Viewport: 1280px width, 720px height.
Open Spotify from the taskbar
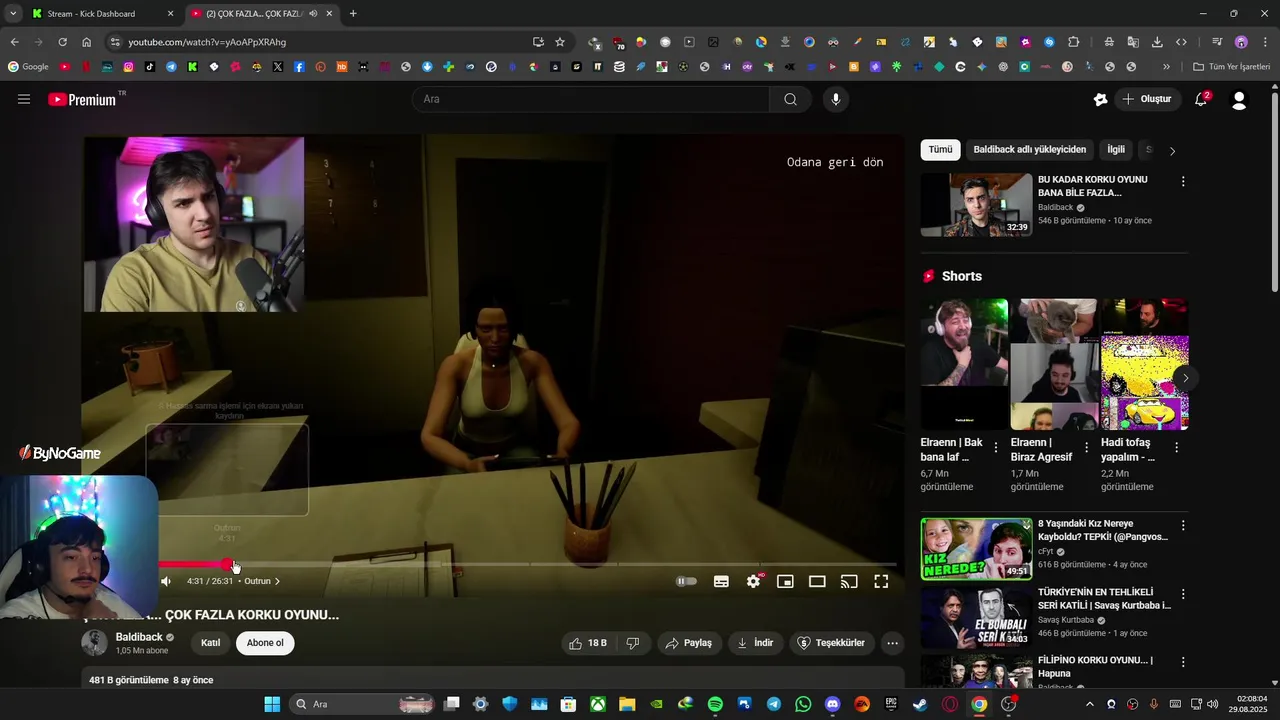coord(715,704)
